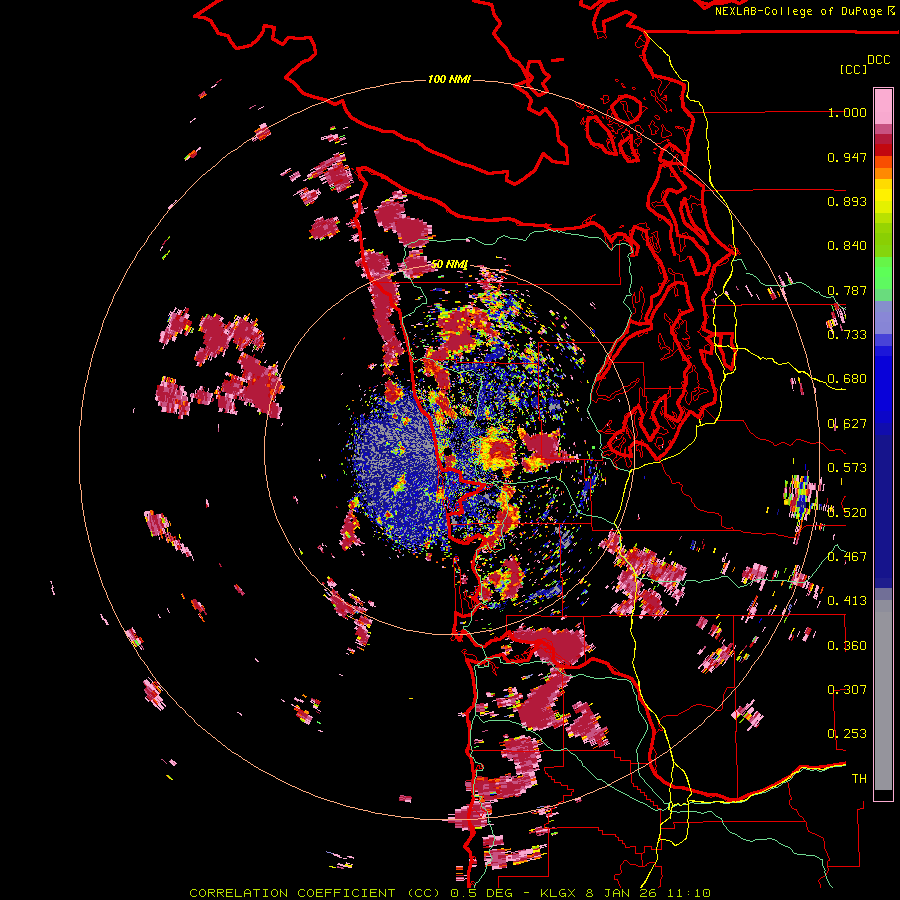Click the 0.627 scale value

click(847, 424)
